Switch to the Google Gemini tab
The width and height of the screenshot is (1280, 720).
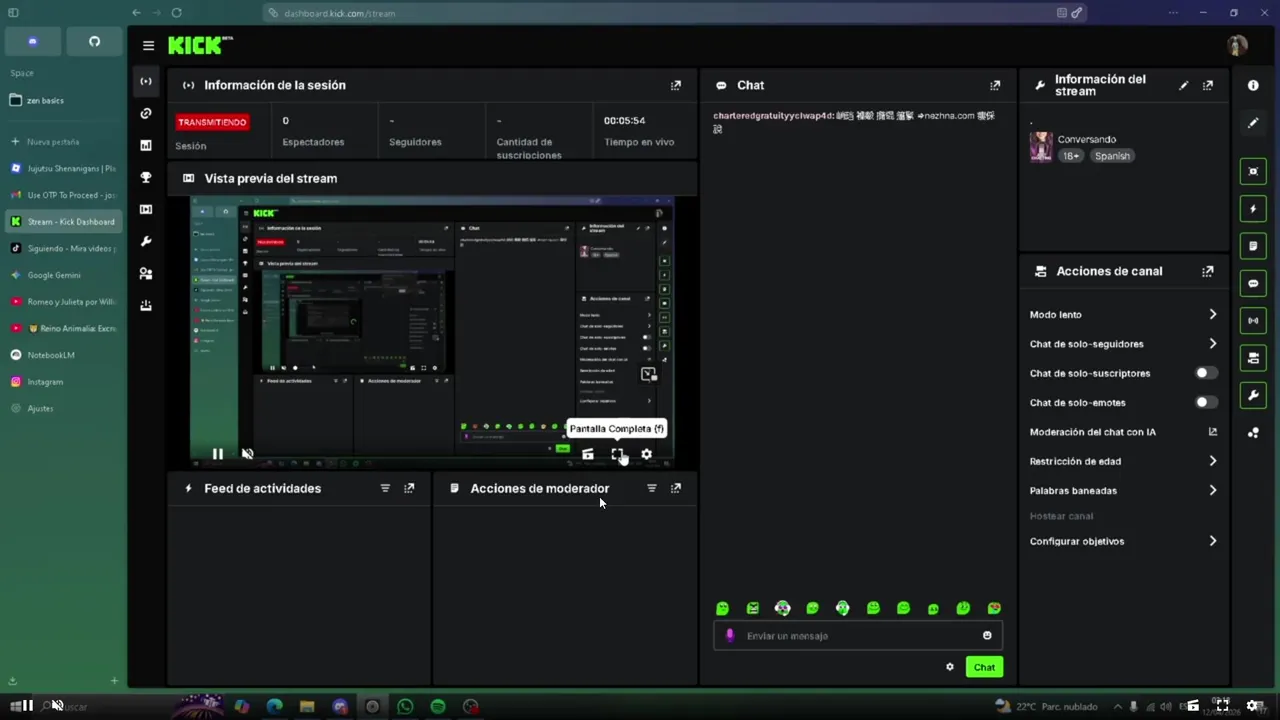(x=63, y=275)
